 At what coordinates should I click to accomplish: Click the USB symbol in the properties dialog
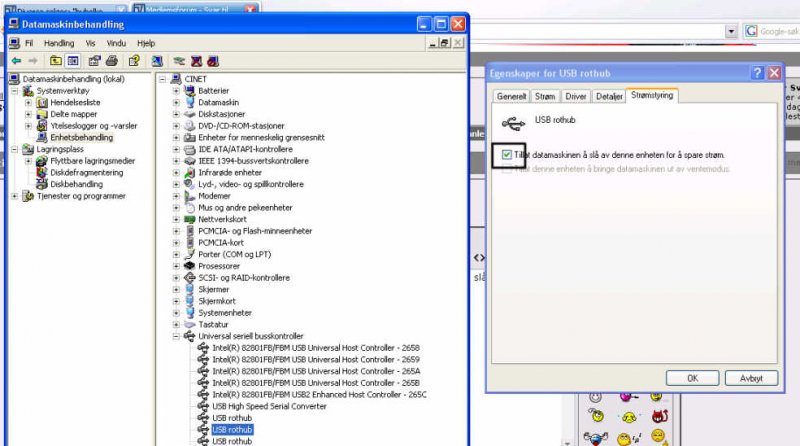pyautogui.click(x=513, y=123)
